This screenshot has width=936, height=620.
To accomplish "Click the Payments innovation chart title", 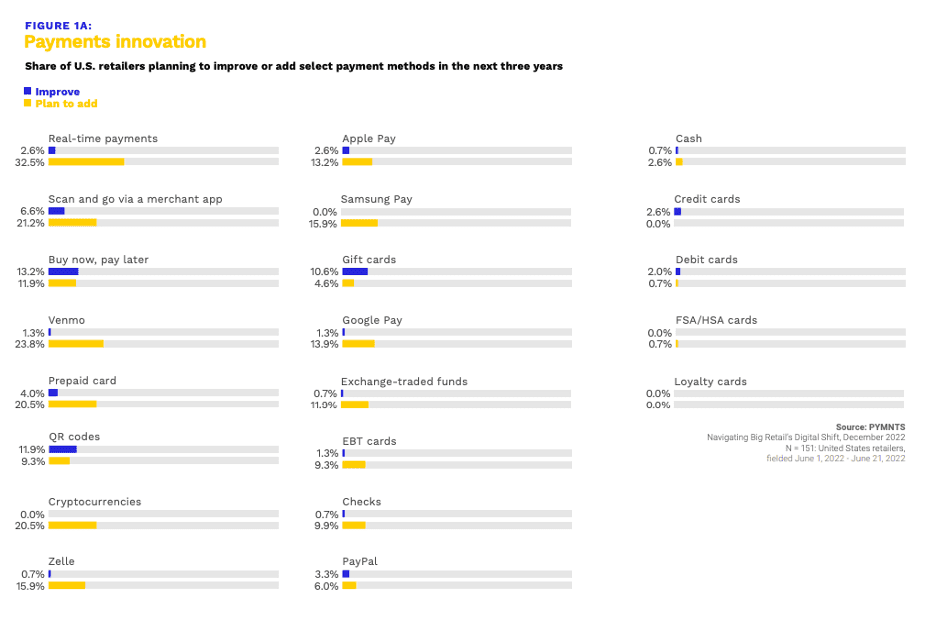I will pyautogui.click(x=115, y=42).
